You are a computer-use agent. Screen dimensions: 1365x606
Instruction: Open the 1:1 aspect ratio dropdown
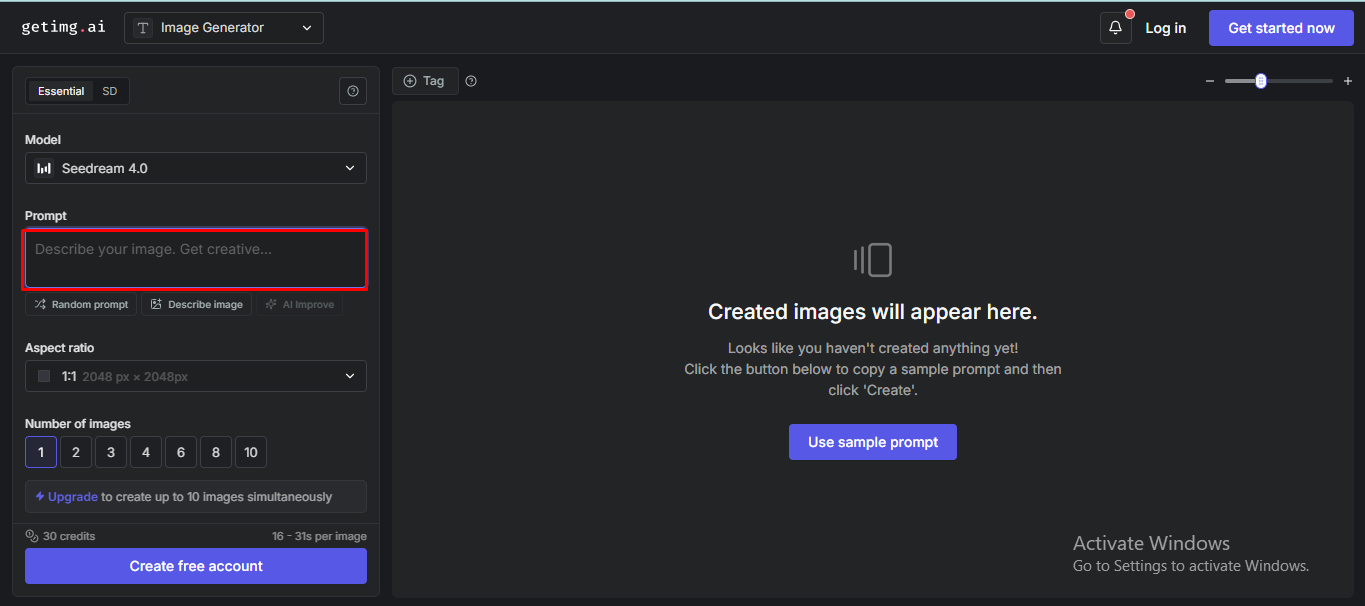(x=196, y=376)
